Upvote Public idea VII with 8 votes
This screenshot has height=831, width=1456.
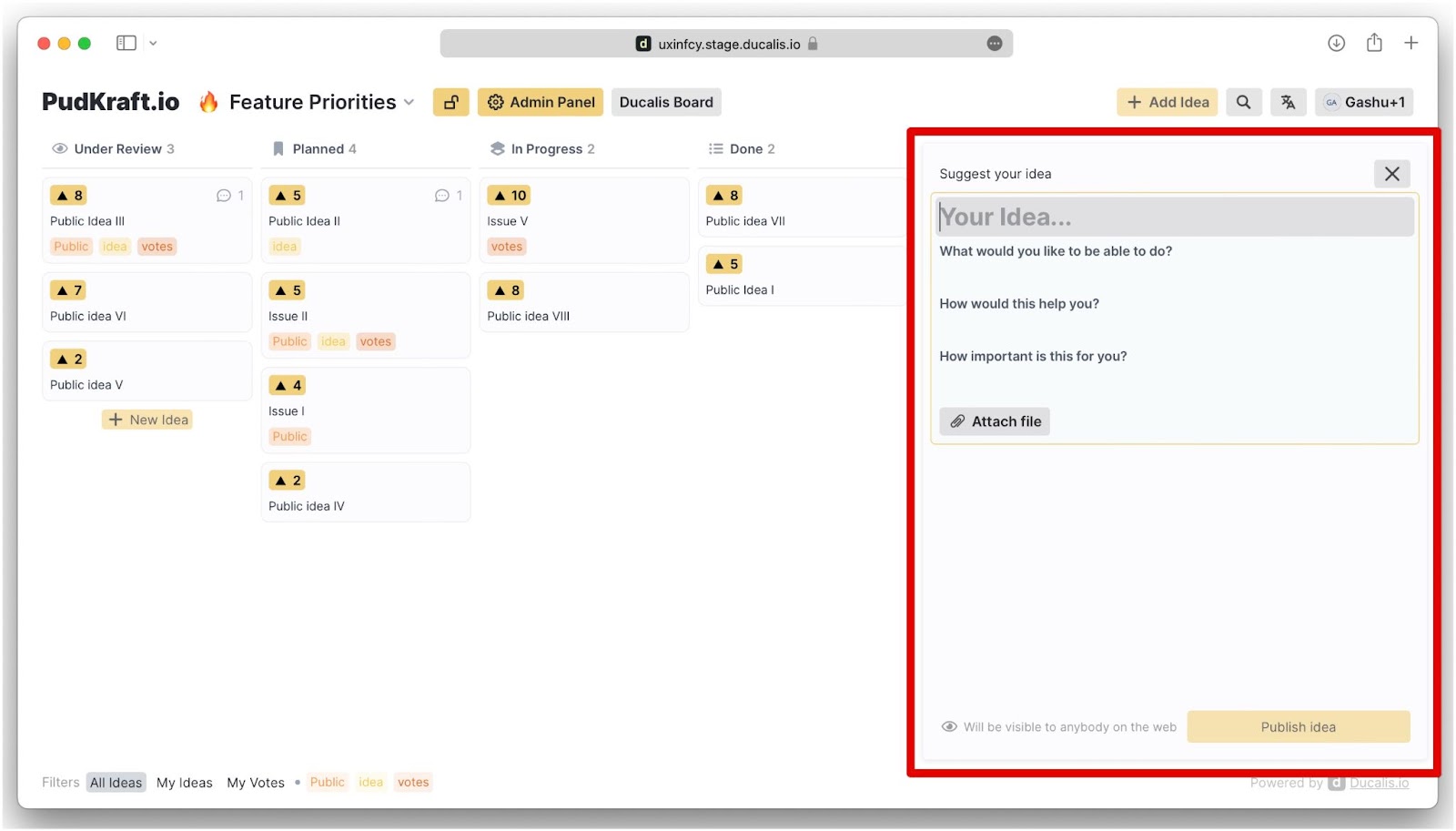(x=725, y=196)
